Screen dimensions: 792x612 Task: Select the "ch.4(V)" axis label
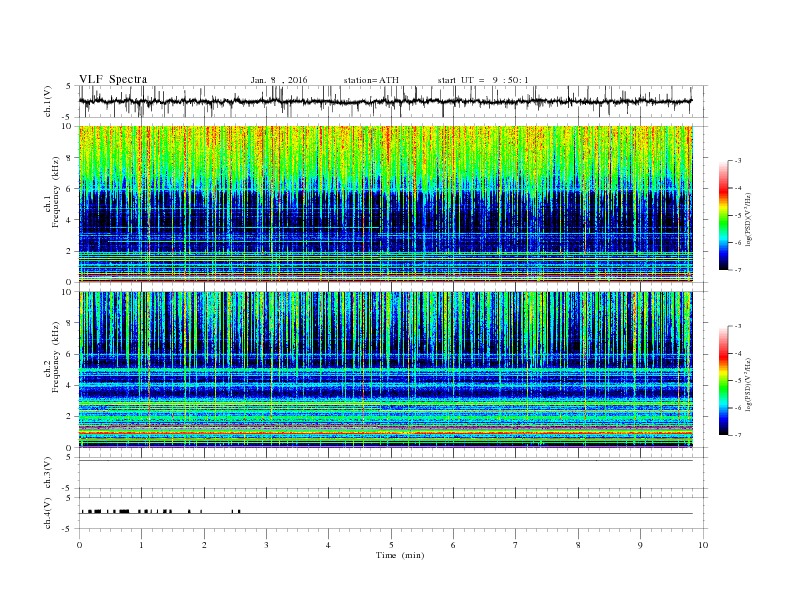(48, 513)
